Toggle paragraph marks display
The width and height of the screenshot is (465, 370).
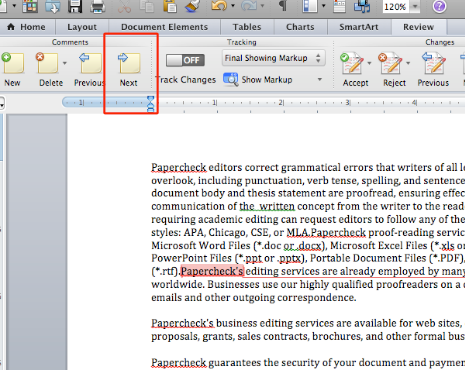283,6
